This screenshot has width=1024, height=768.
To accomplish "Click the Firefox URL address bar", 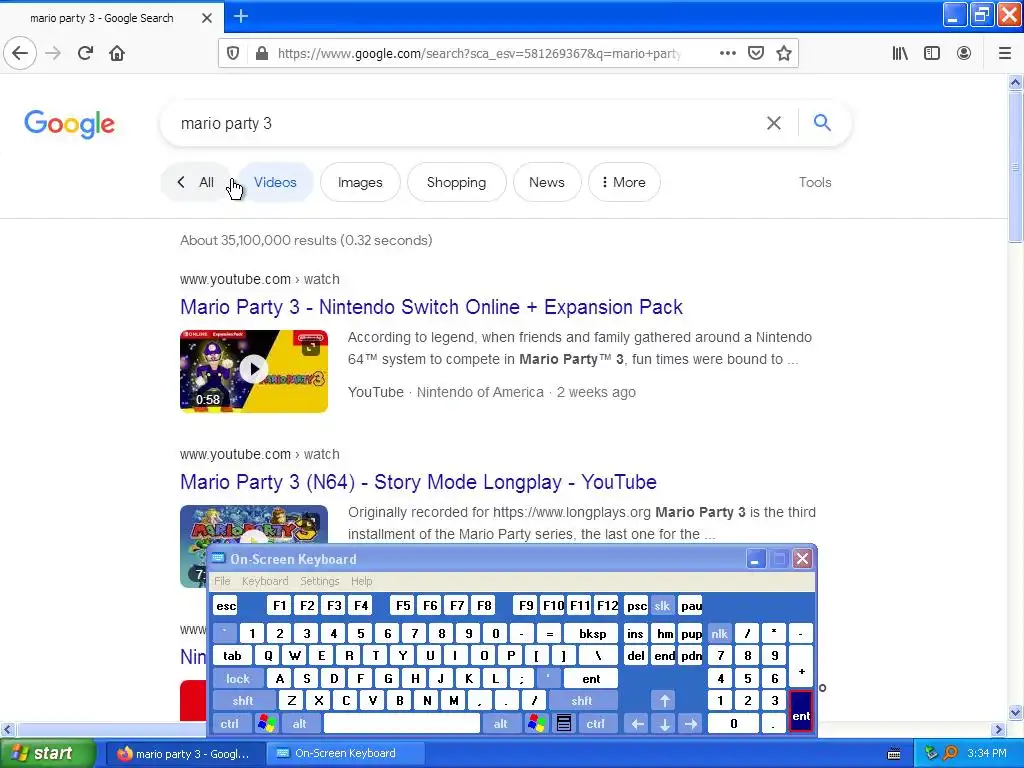I will click(478, 54).
